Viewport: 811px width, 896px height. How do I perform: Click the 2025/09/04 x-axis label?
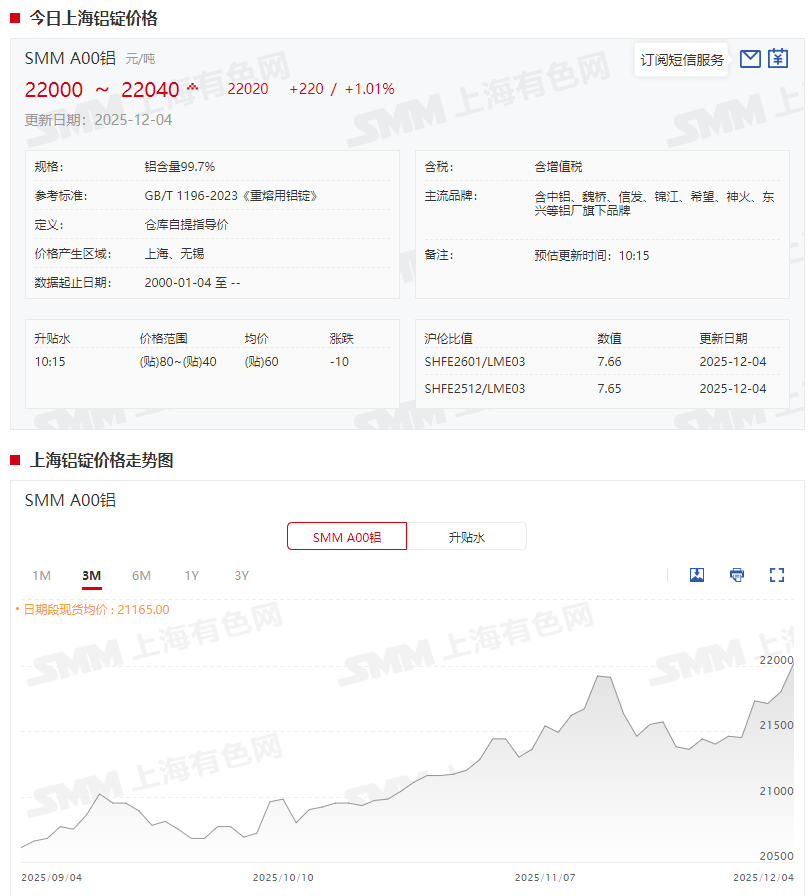click(51, 877)
